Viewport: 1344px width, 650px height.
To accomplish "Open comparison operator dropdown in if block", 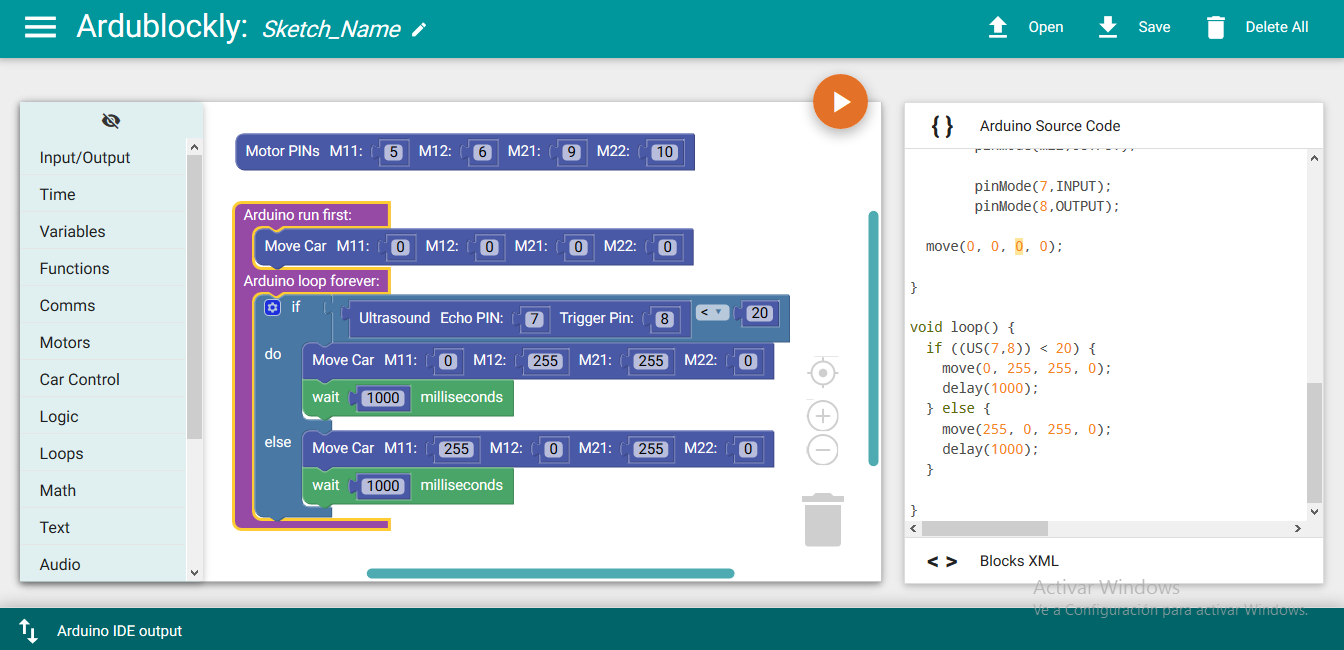I will coord(712,312).
